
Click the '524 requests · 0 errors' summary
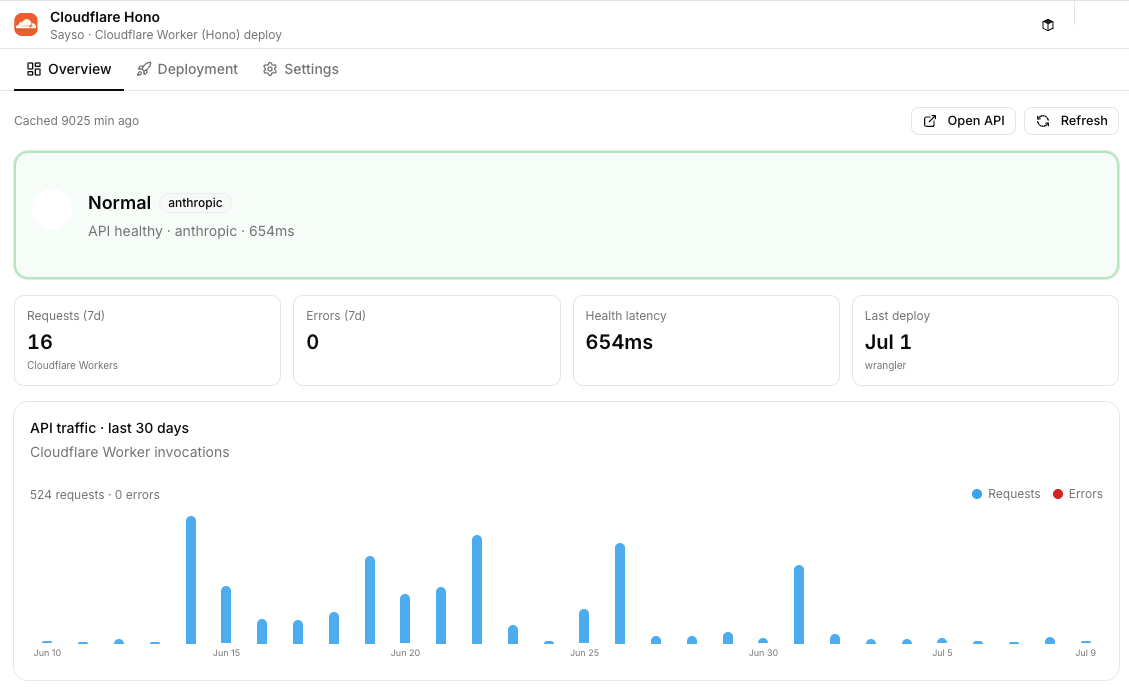tap(95, 495)
